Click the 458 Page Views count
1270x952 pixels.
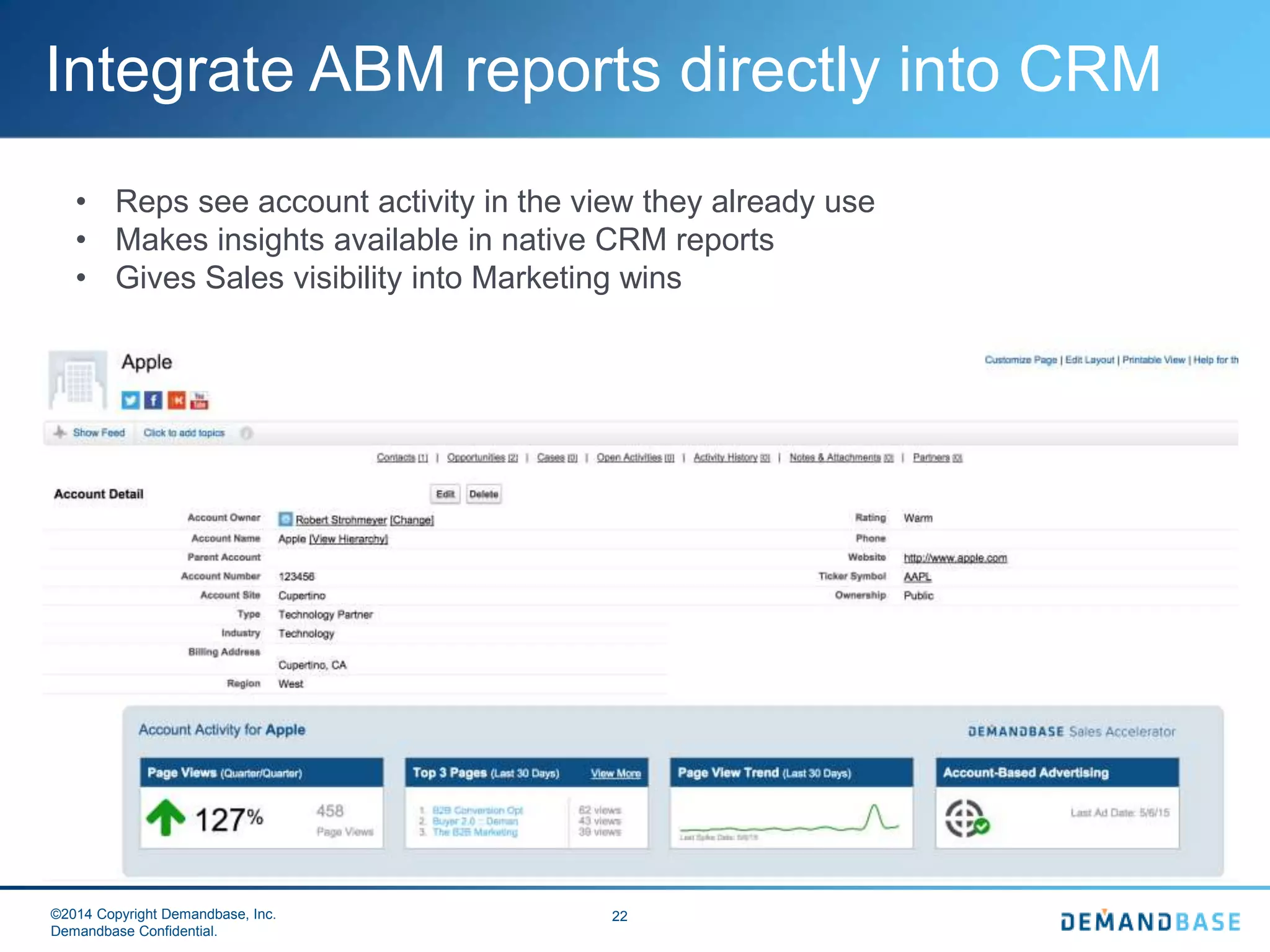pyautogui.click(x=345, y=821)
